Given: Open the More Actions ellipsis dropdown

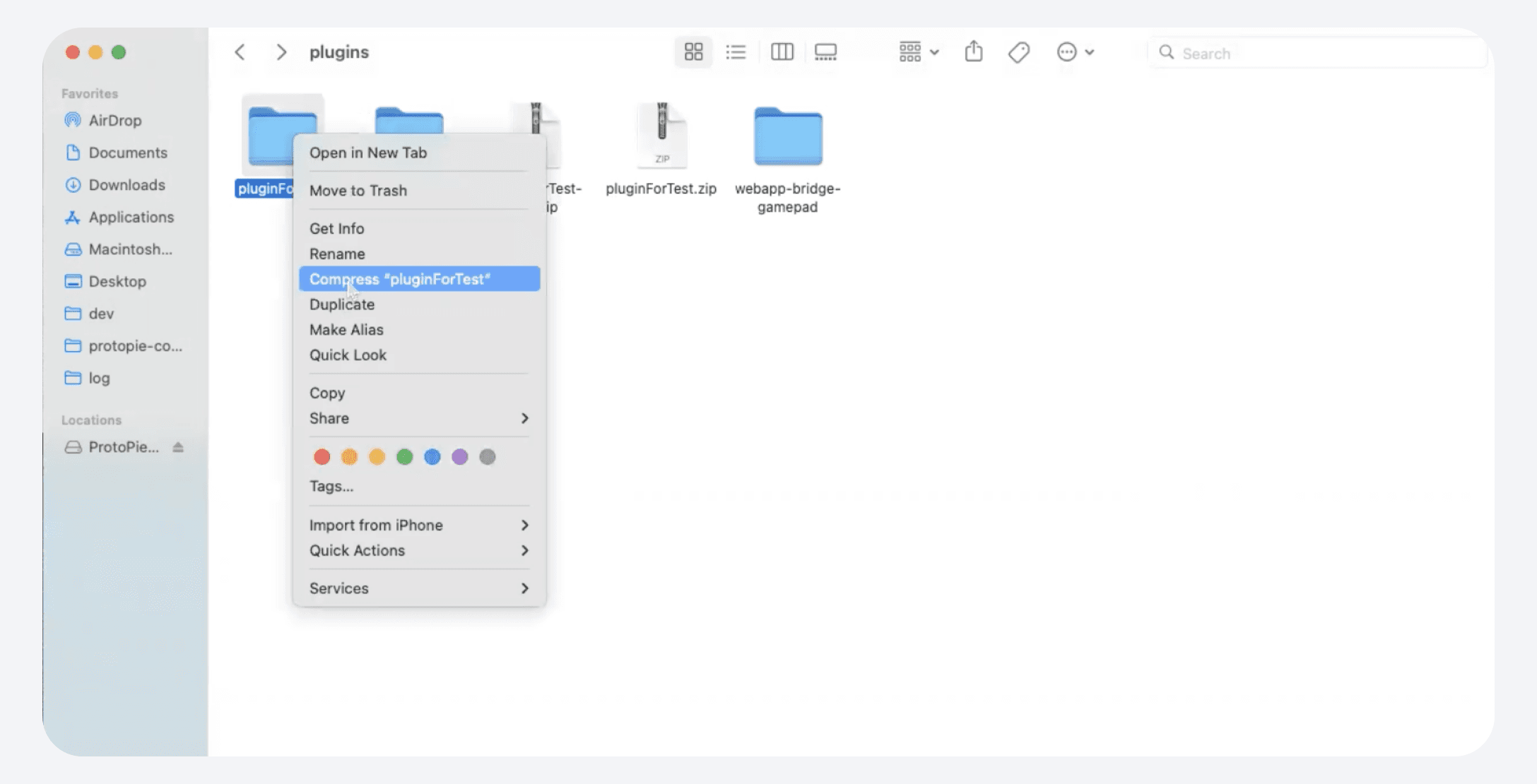Looking at the screenshot, I should coord(1075,52).
